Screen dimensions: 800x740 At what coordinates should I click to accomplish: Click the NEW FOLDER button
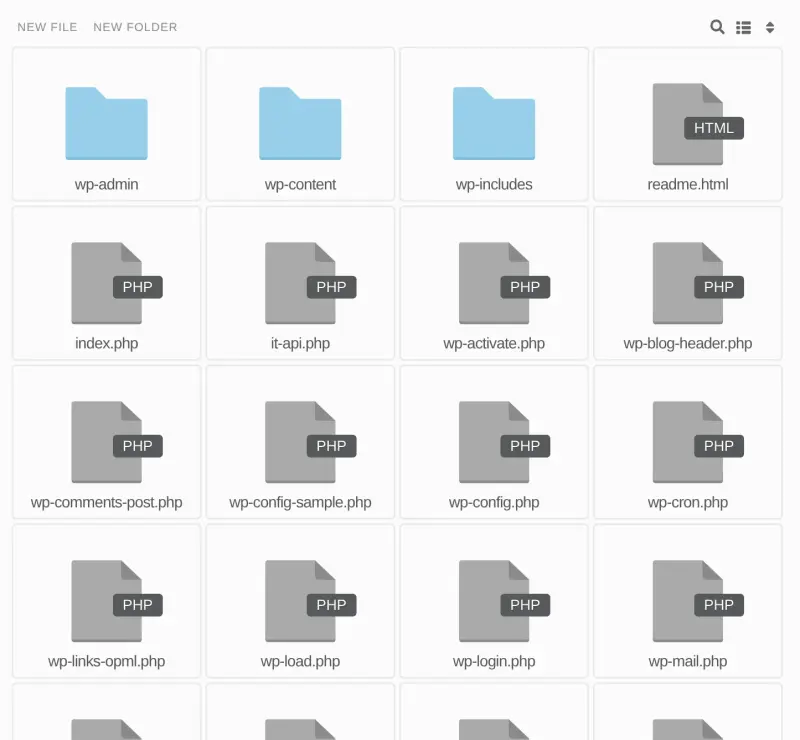point(135,27)
